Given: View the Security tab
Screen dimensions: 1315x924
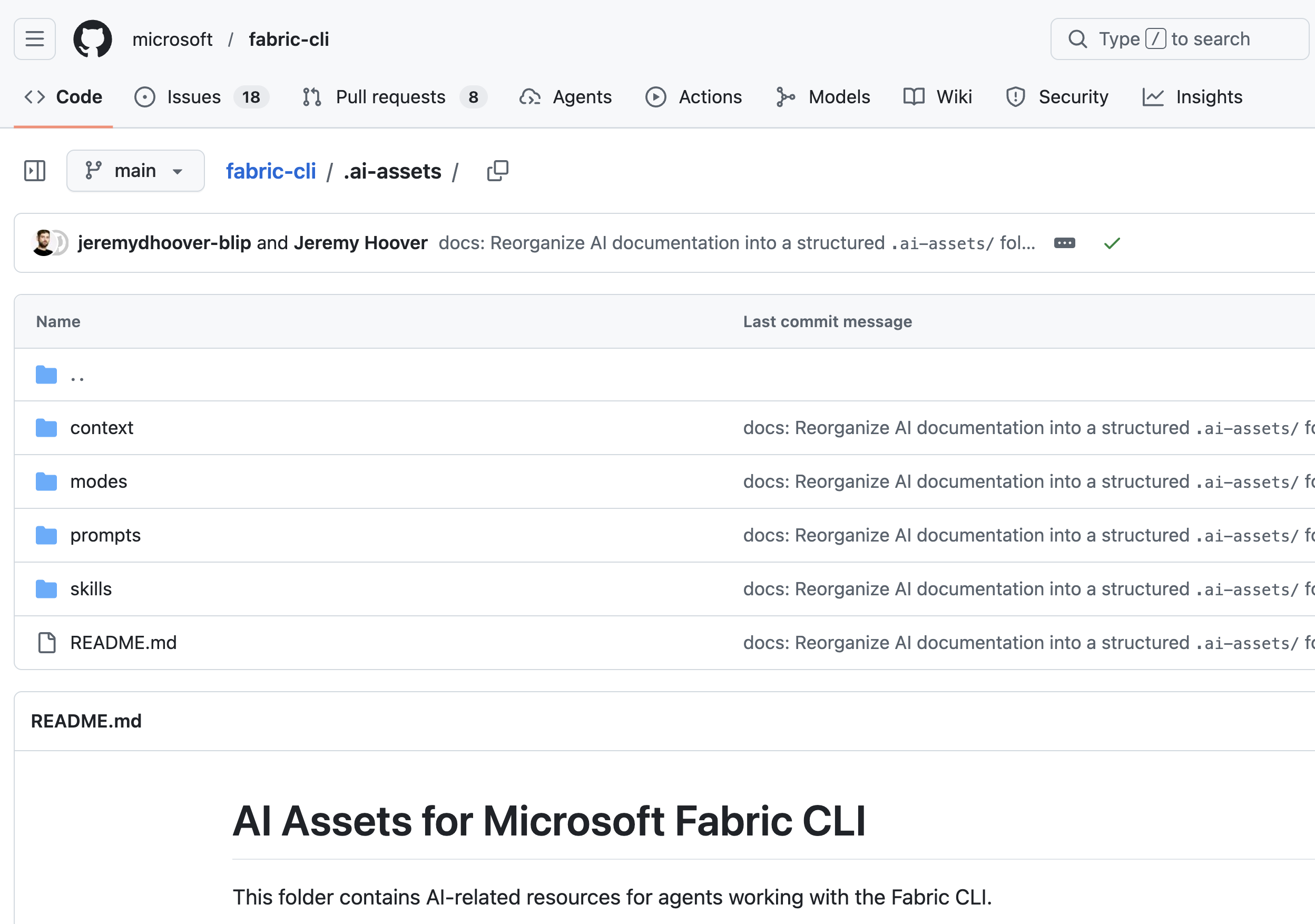Looking at the screenshot, I should pyautogui.click(x=1057, y=97).
